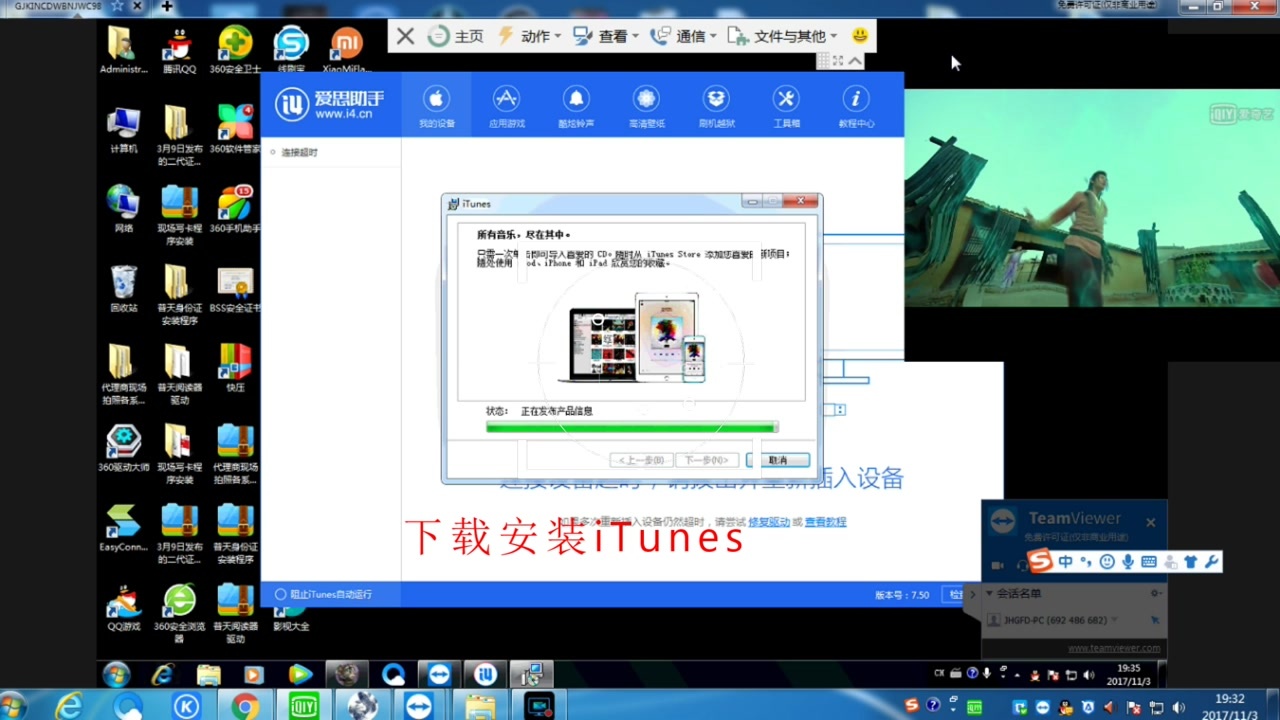Toggle the TeamViewer video camera icon

coord(997,565)
